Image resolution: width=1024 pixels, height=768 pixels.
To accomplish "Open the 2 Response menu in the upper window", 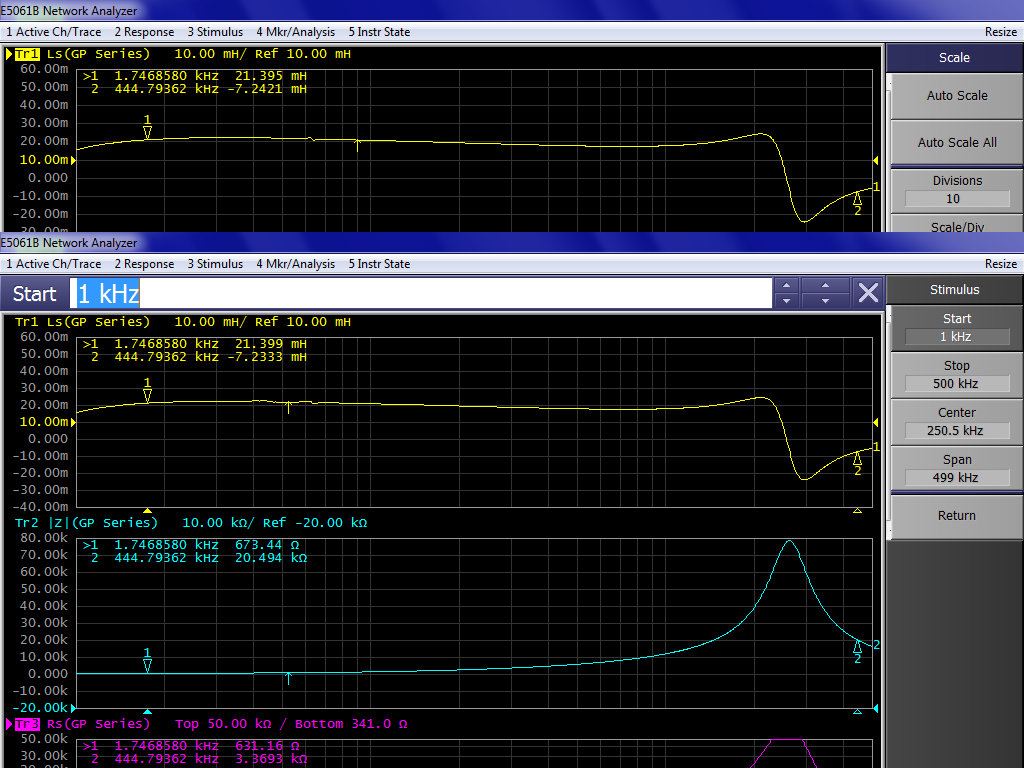I will tap(144, 32).
